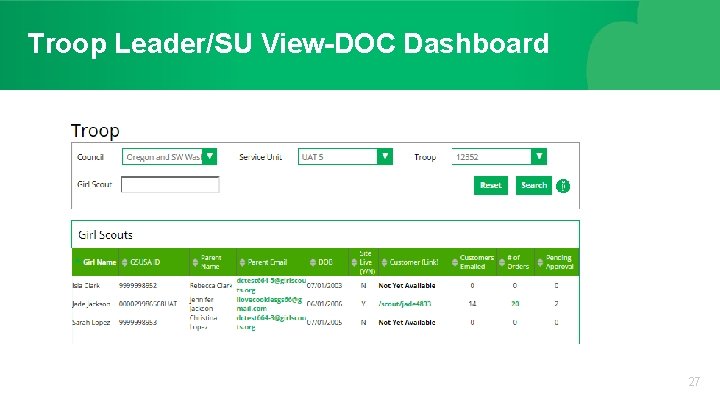Viewport: 720px width, 405px height.
Task: Open Jade Jackson's customer site link
Action: (405, 304)
